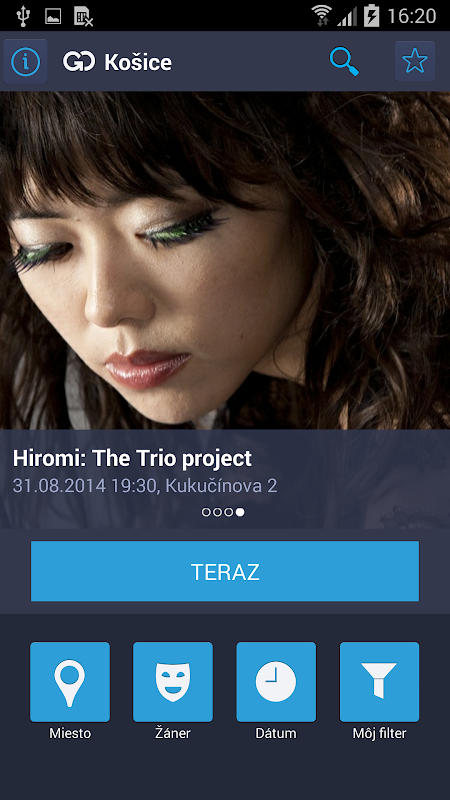Open the featured event photo

(225, 260)
